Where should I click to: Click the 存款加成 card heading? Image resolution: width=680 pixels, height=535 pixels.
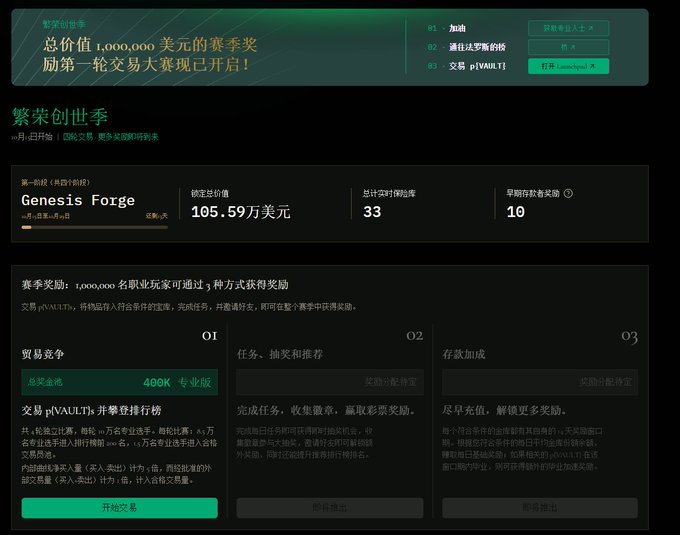click(x=464, y=354)
